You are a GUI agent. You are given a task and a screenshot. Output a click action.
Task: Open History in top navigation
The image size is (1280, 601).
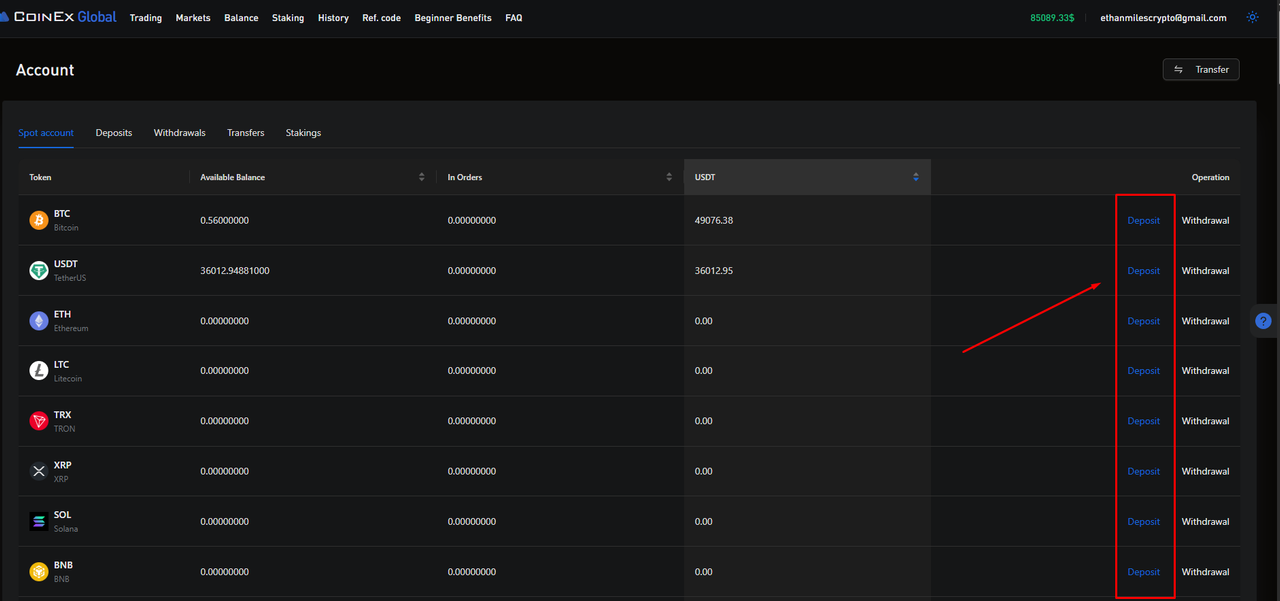pos(333,18)
